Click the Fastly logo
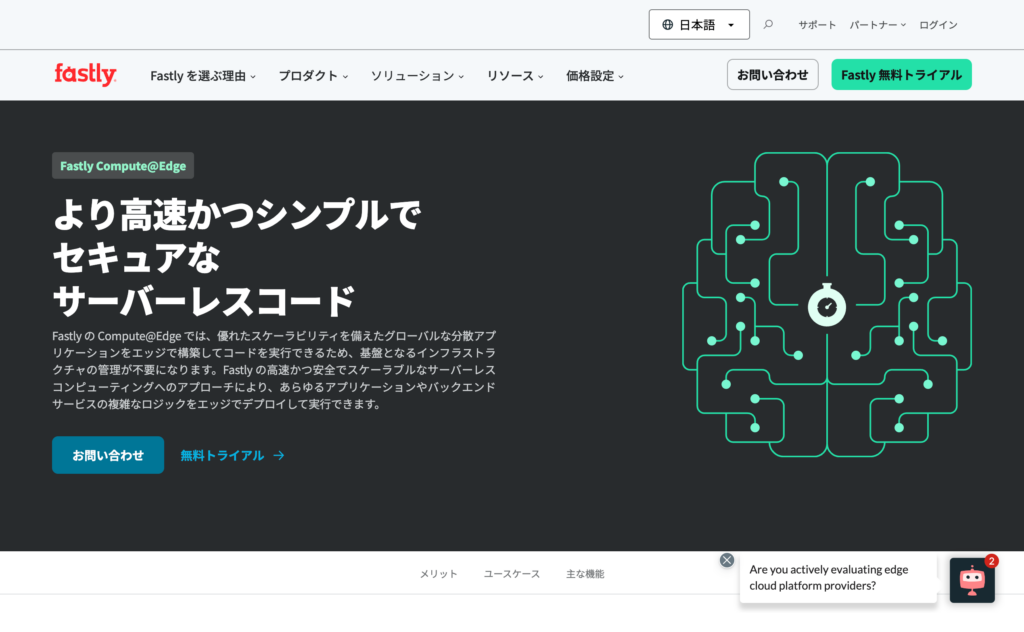This screenshot has height=632, width=1024. (85, 74)
